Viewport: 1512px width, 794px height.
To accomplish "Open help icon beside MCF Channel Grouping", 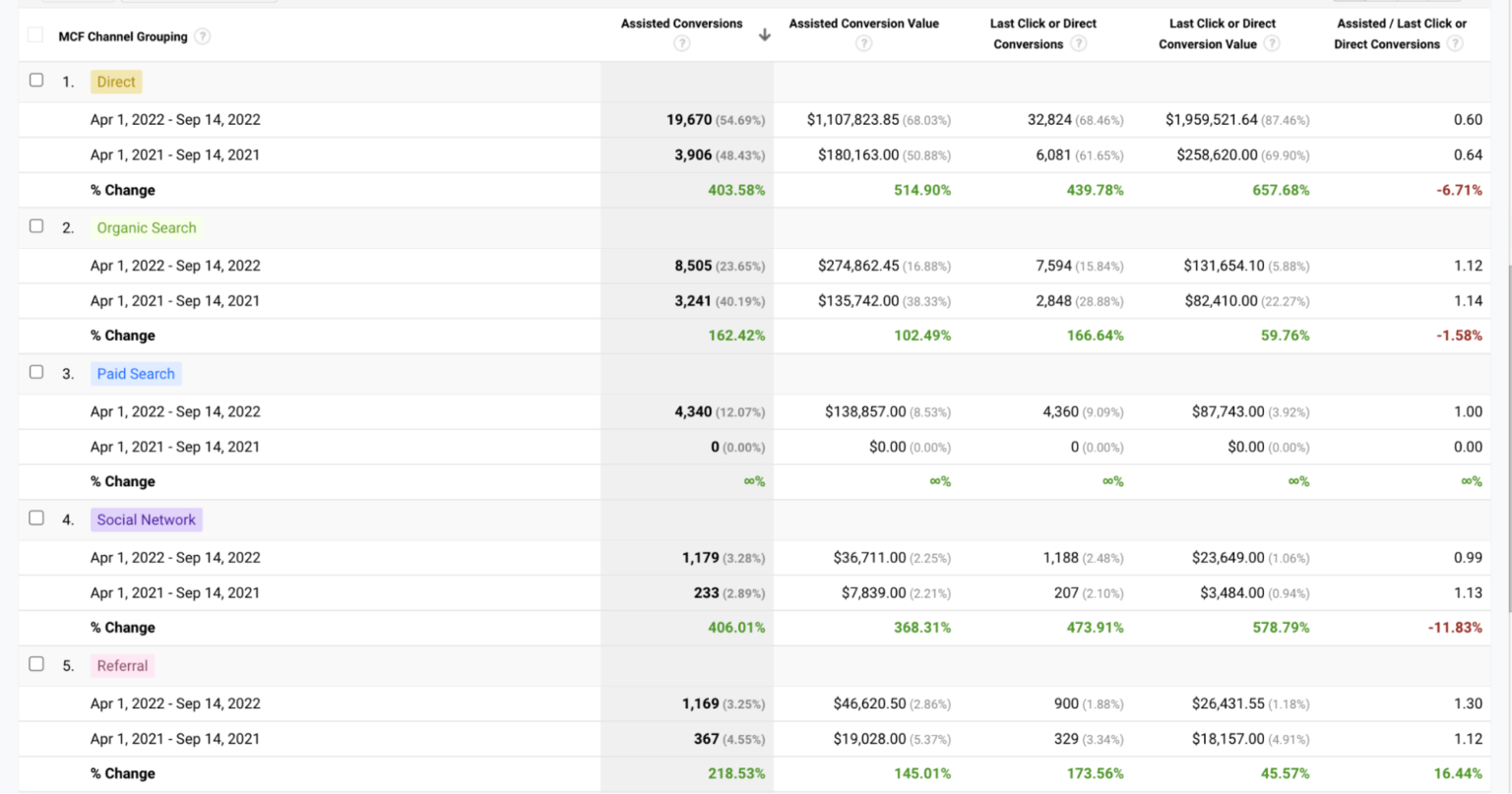I will click(x=202, y=36).
